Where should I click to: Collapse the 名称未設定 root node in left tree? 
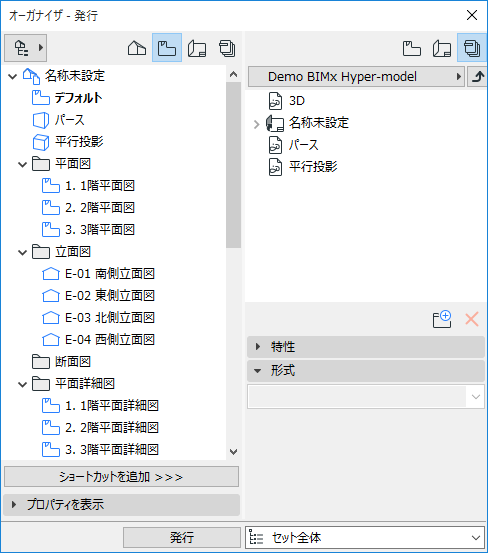pos(12,76)
